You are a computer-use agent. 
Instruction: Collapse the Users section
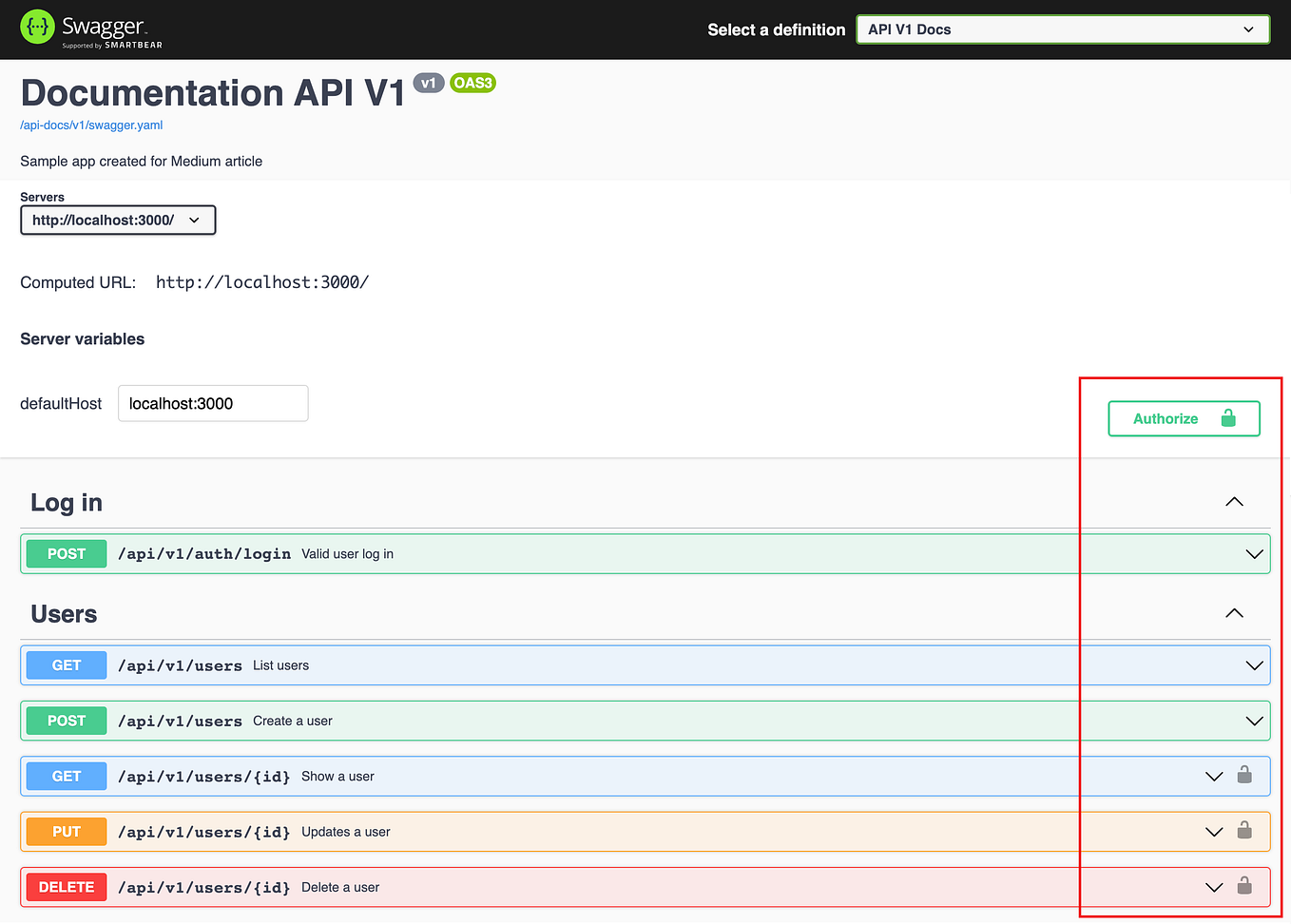tap(1234, 613)
